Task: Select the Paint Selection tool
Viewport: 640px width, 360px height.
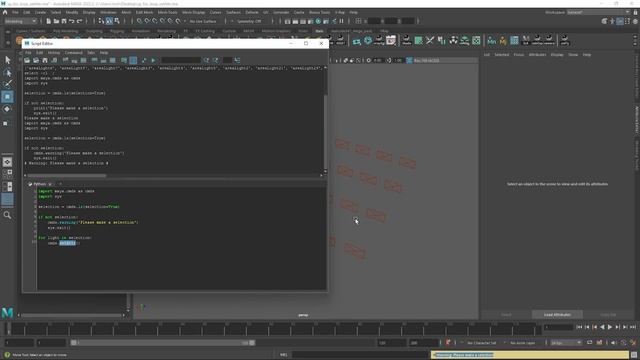Action: pos(7,84)
